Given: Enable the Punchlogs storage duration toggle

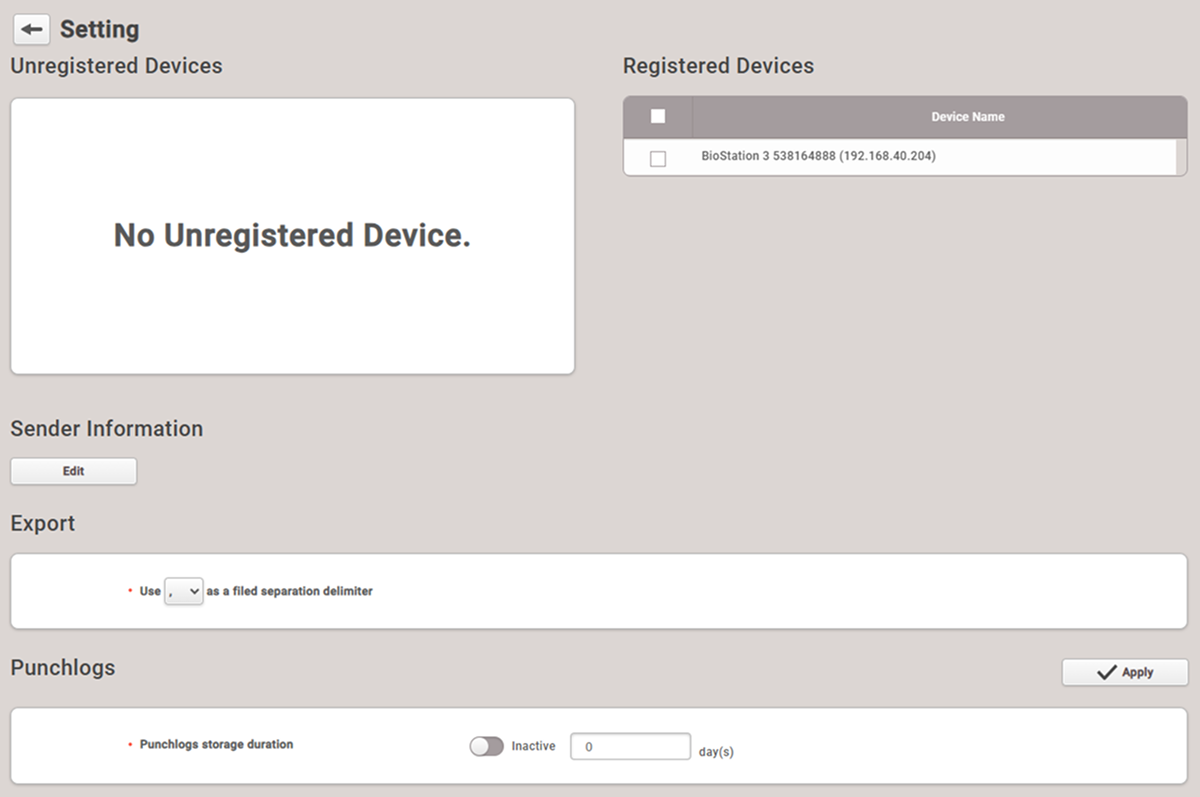Looking at the screenshot, I should [x=487, y=746].
